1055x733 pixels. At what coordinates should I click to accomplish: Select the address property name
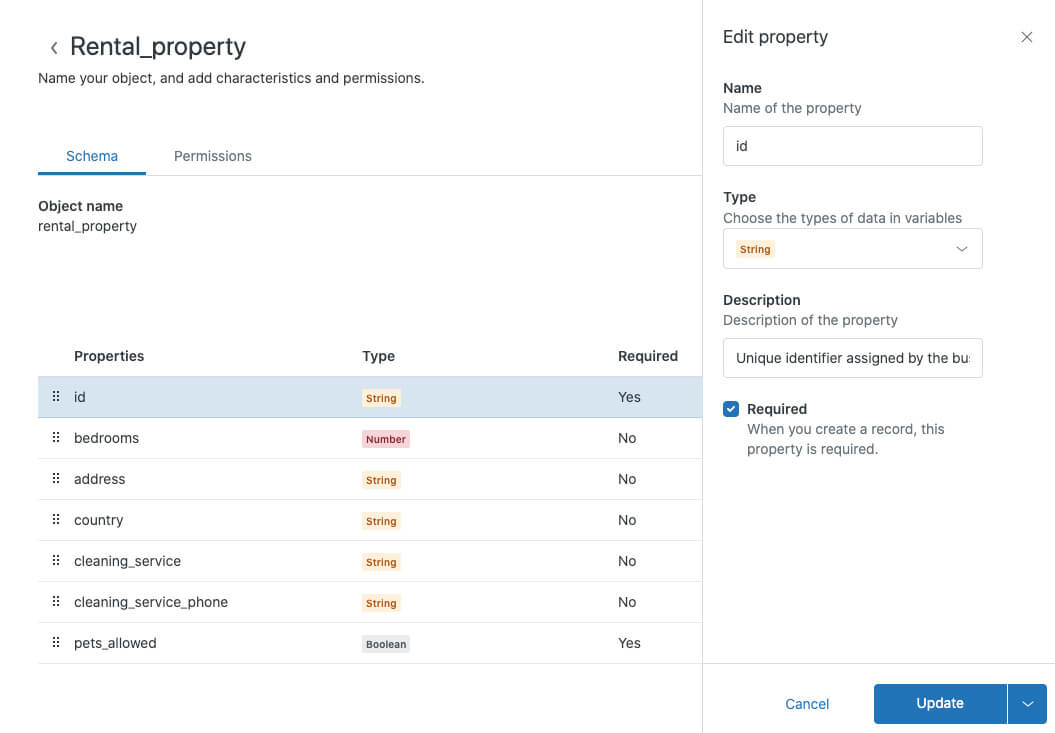(100, 479)
